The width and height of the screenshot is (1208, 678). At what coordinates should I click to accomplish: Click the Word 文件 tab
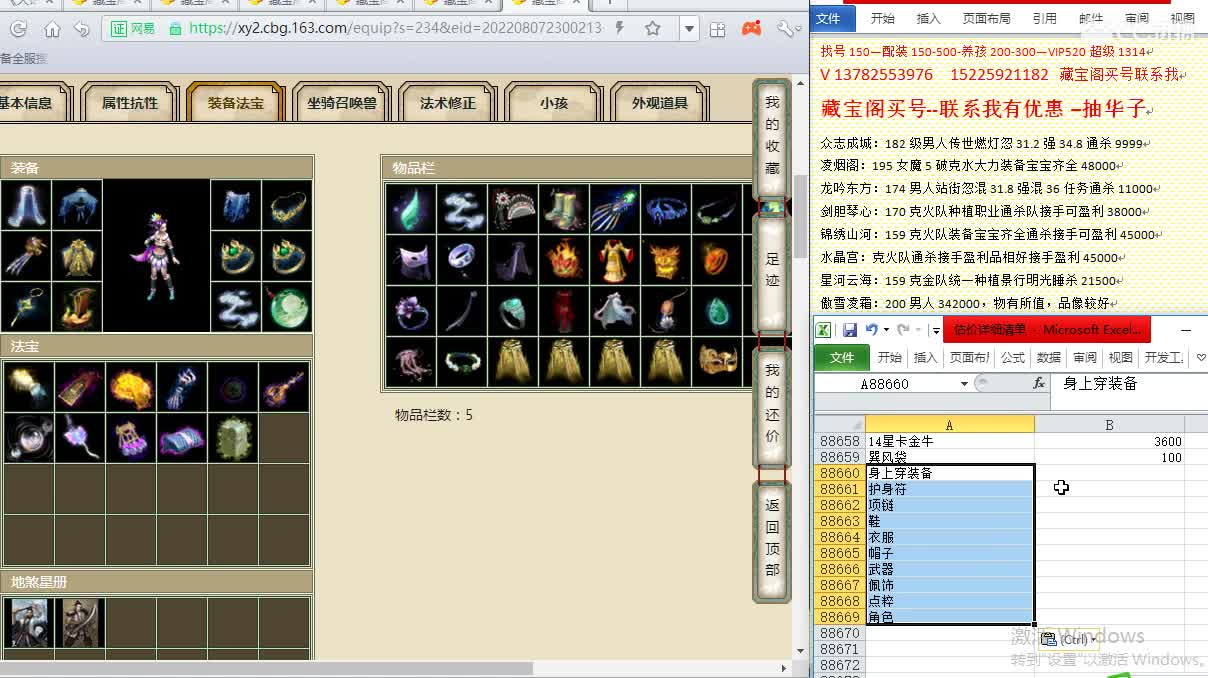click(830, 18)
